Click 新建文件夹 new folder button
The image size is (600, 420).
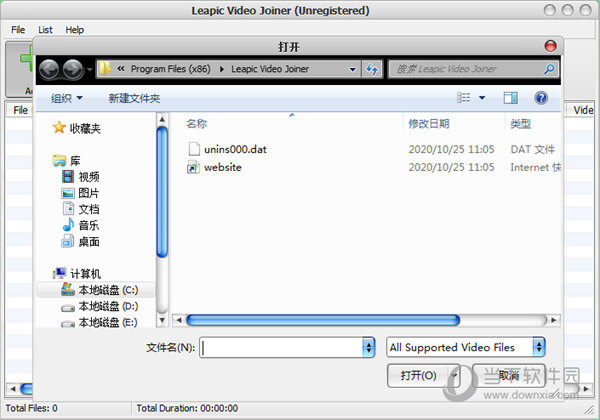(x=134, y=98)
